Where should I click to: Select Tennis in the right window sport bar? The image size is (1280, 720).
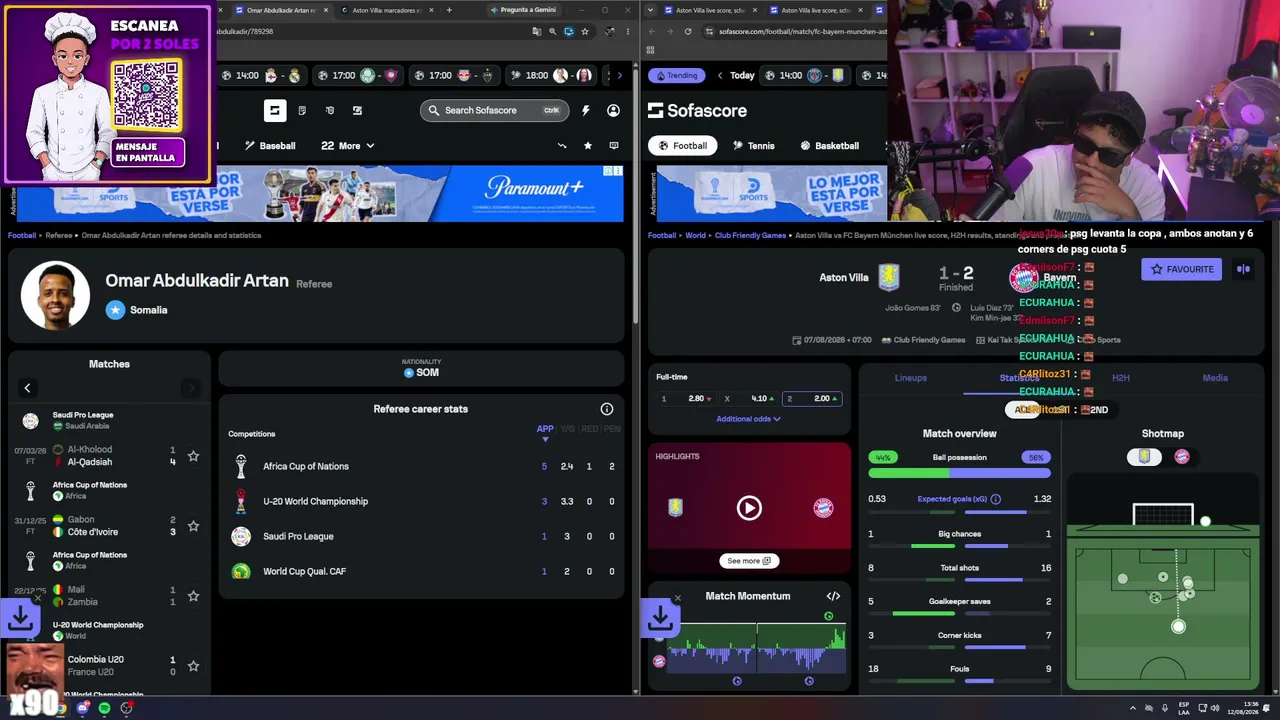click(753, 146)
